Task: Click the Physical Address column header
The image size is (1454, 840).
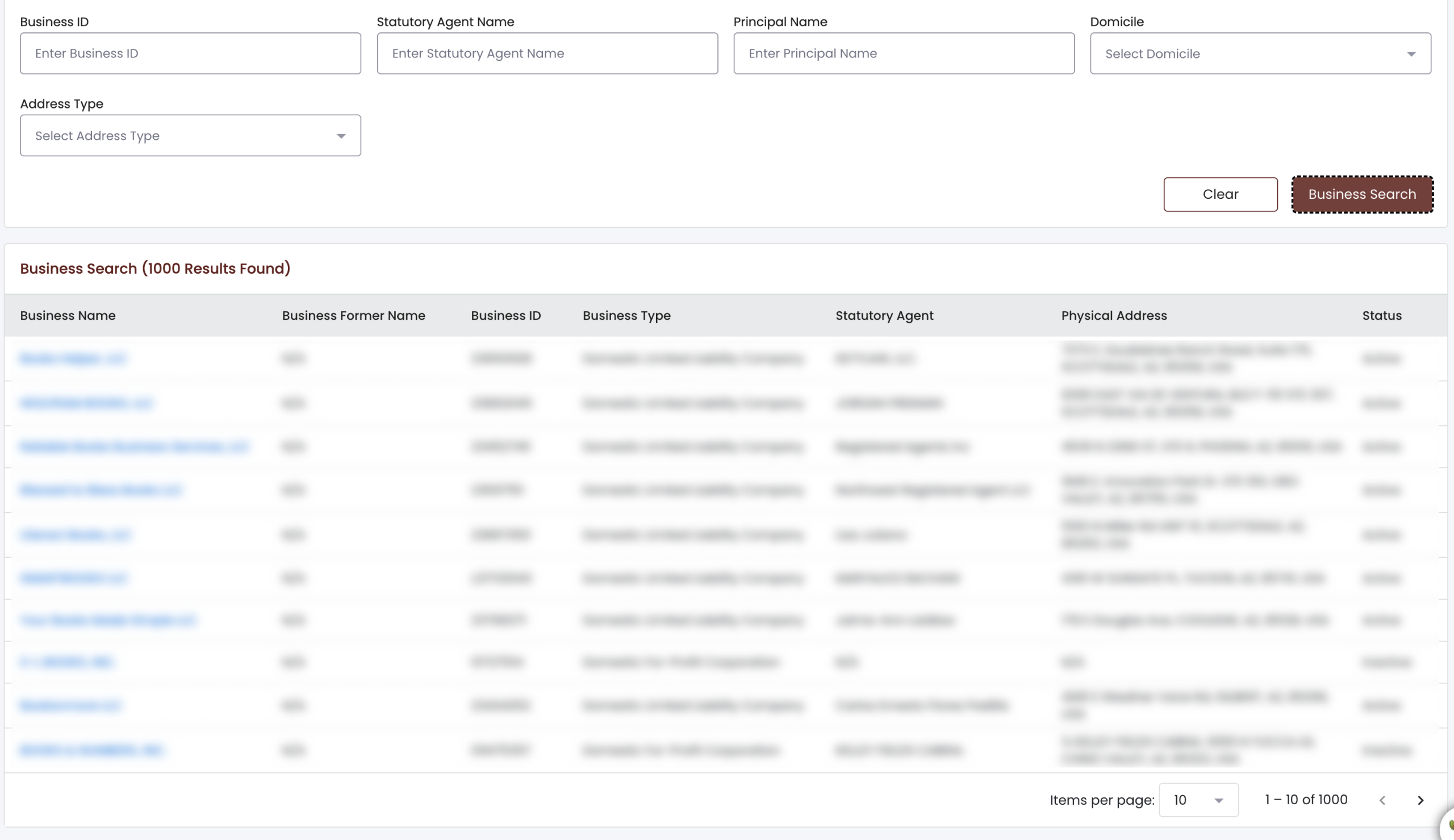Action: [1114, 316]
